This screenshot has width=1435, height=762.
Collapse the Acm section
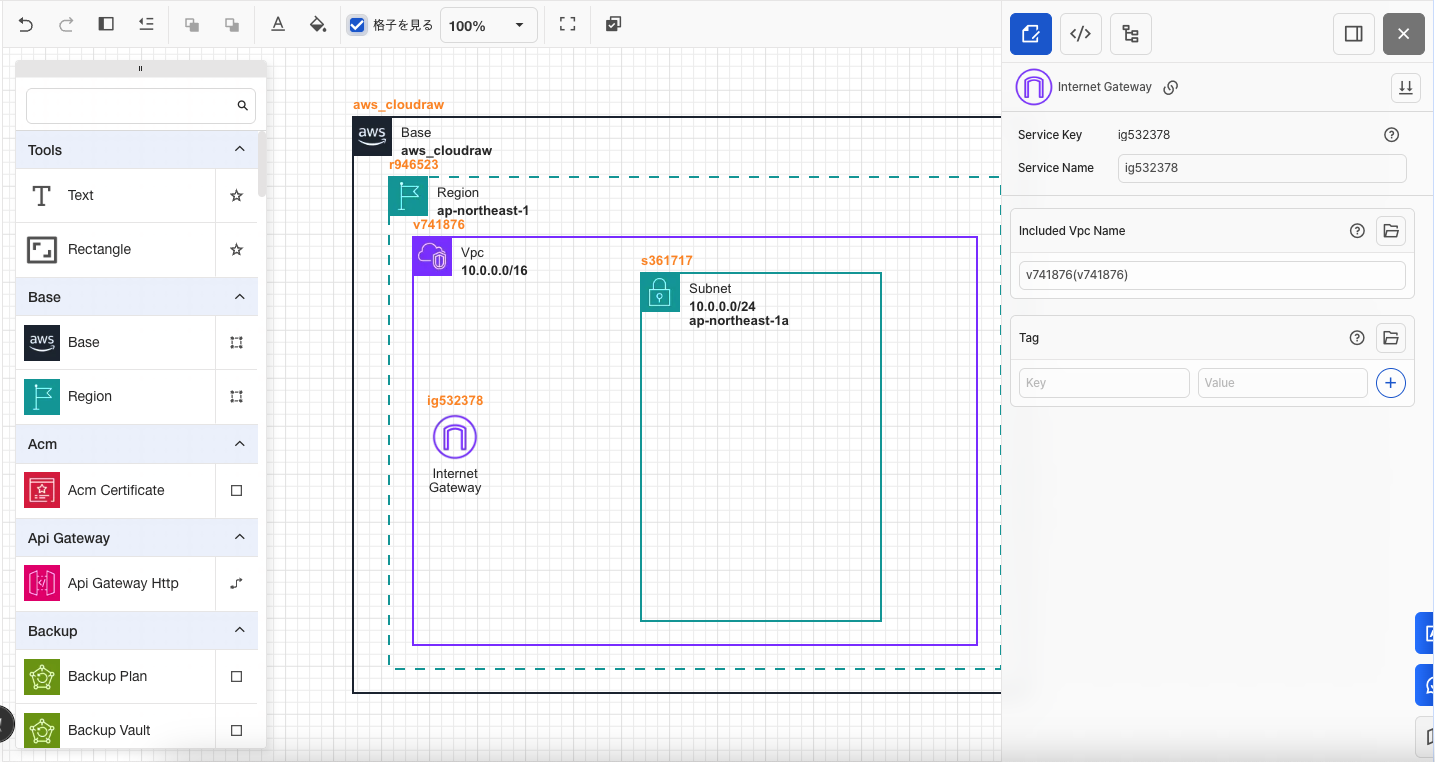[x=239, y=444]
